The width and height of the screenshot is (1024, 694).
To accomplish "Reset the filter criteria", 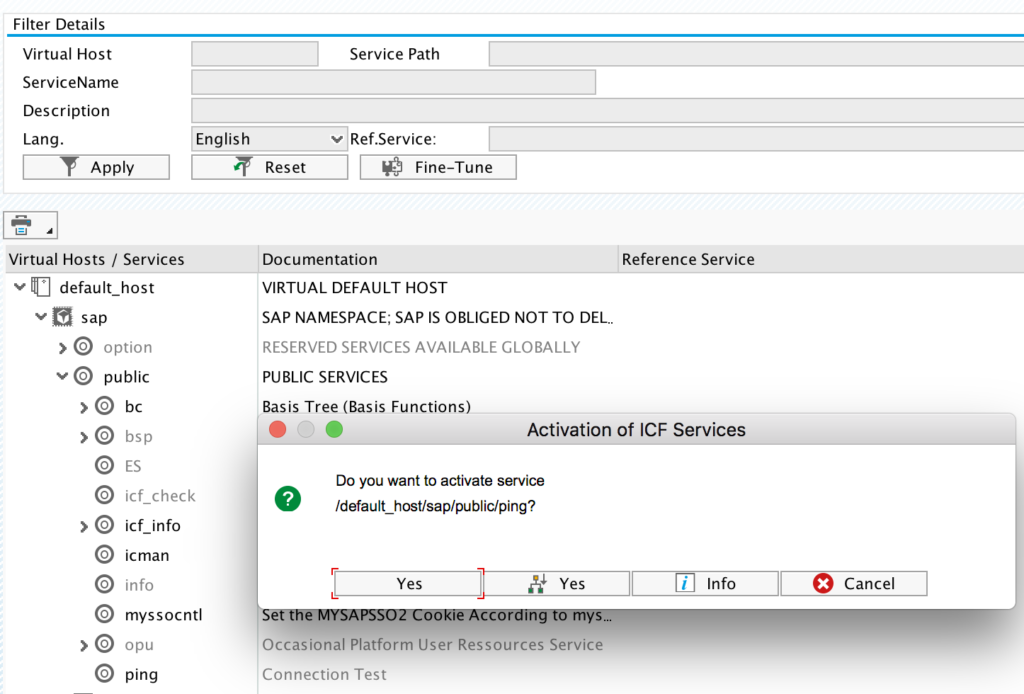I will coord(269,166).
